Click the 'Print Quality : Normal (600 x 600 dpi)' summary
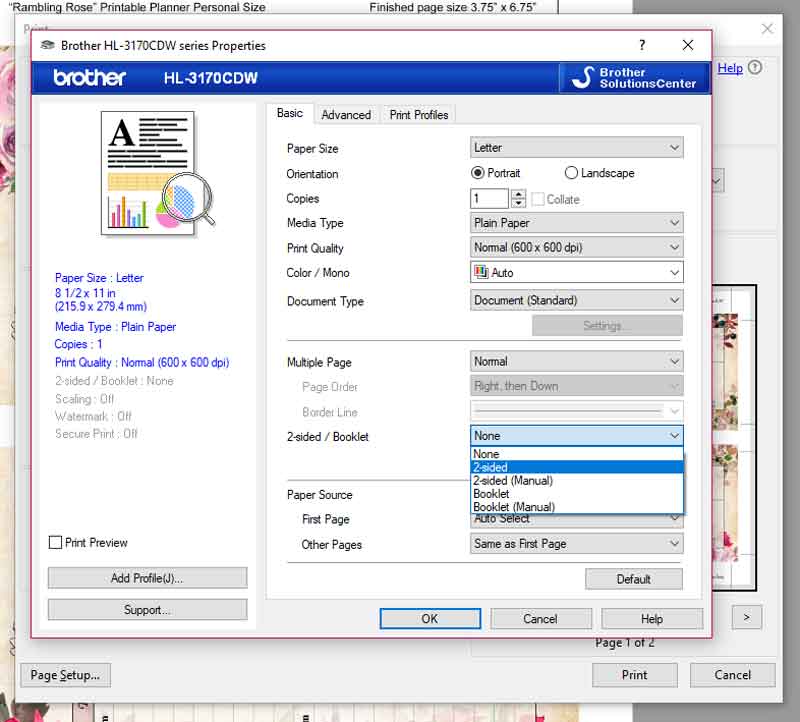800x722 pixels. 142,362
